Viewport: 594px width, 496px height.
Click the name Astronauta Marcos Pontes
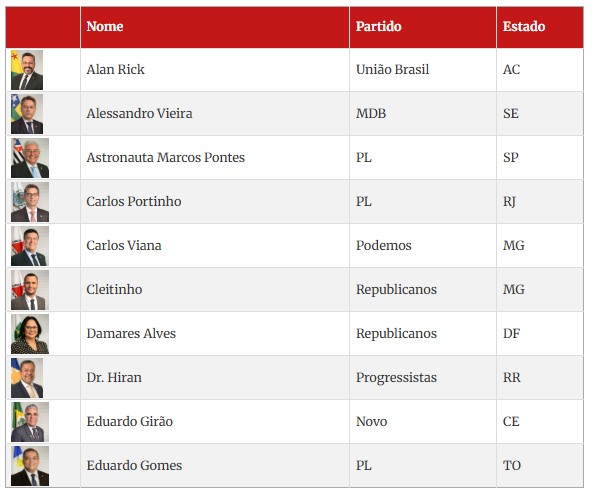click(x=166, y=157)
